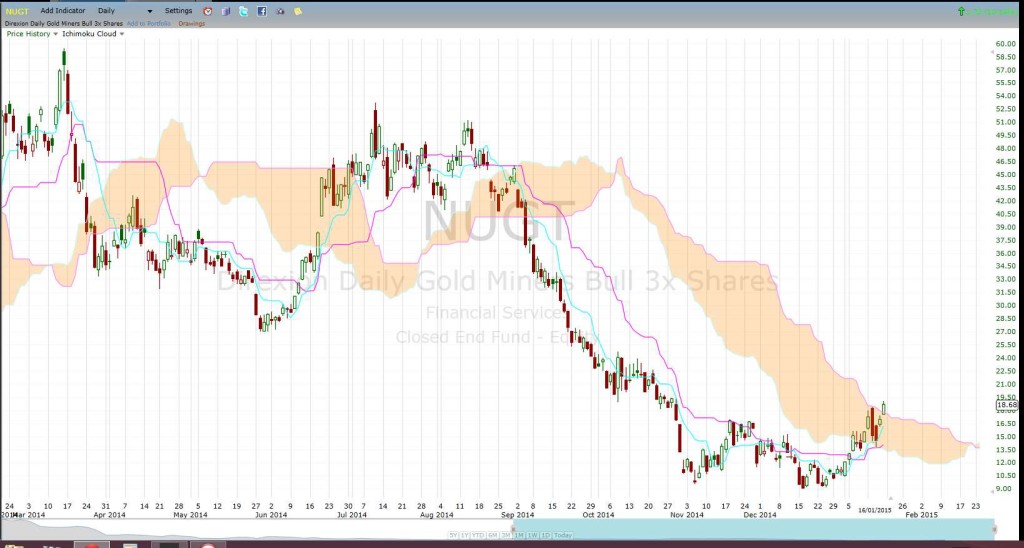Select the 1M range button
Viewport: 1024px width, 548px height.
pos(519,536)
